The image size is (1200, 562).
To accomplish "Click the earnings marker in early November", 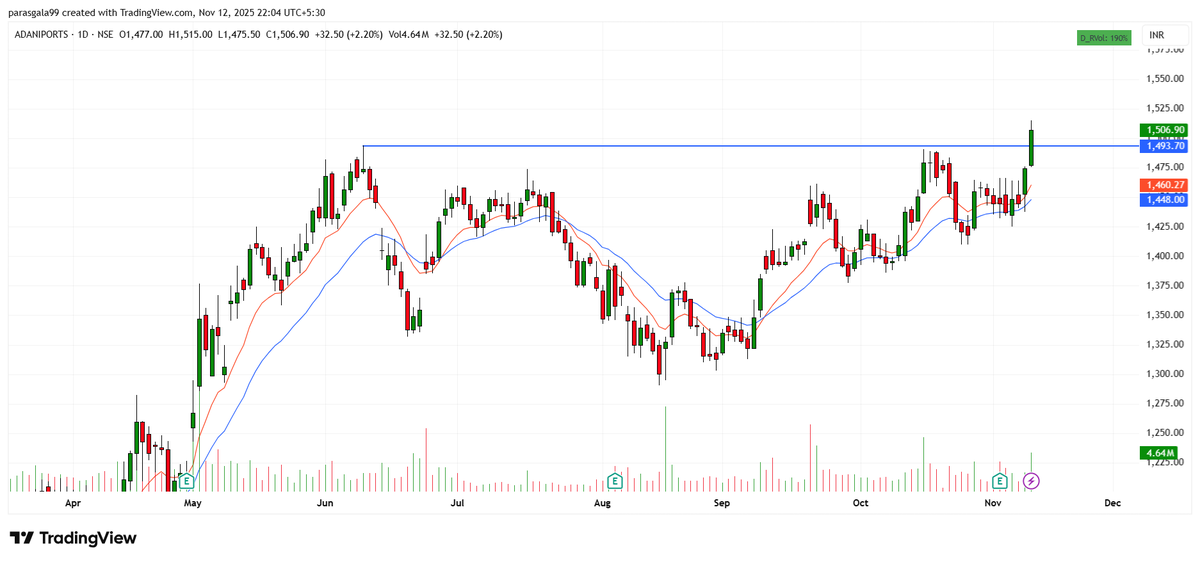I will pyautogui.click(x=999, y=481).
